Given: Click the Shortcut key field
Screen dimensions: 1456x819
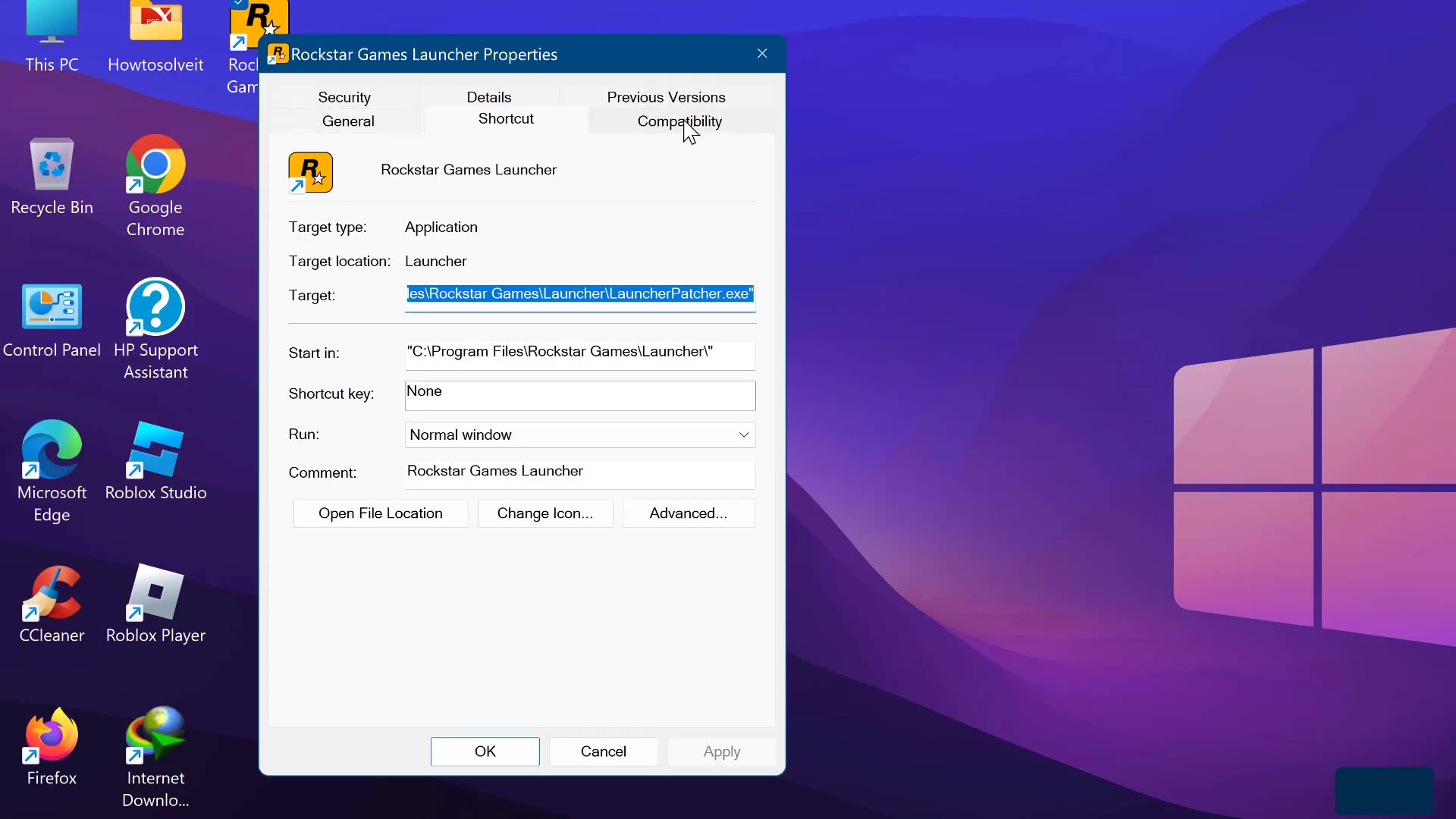Looking at the screenshot, I should pos(580,395).
